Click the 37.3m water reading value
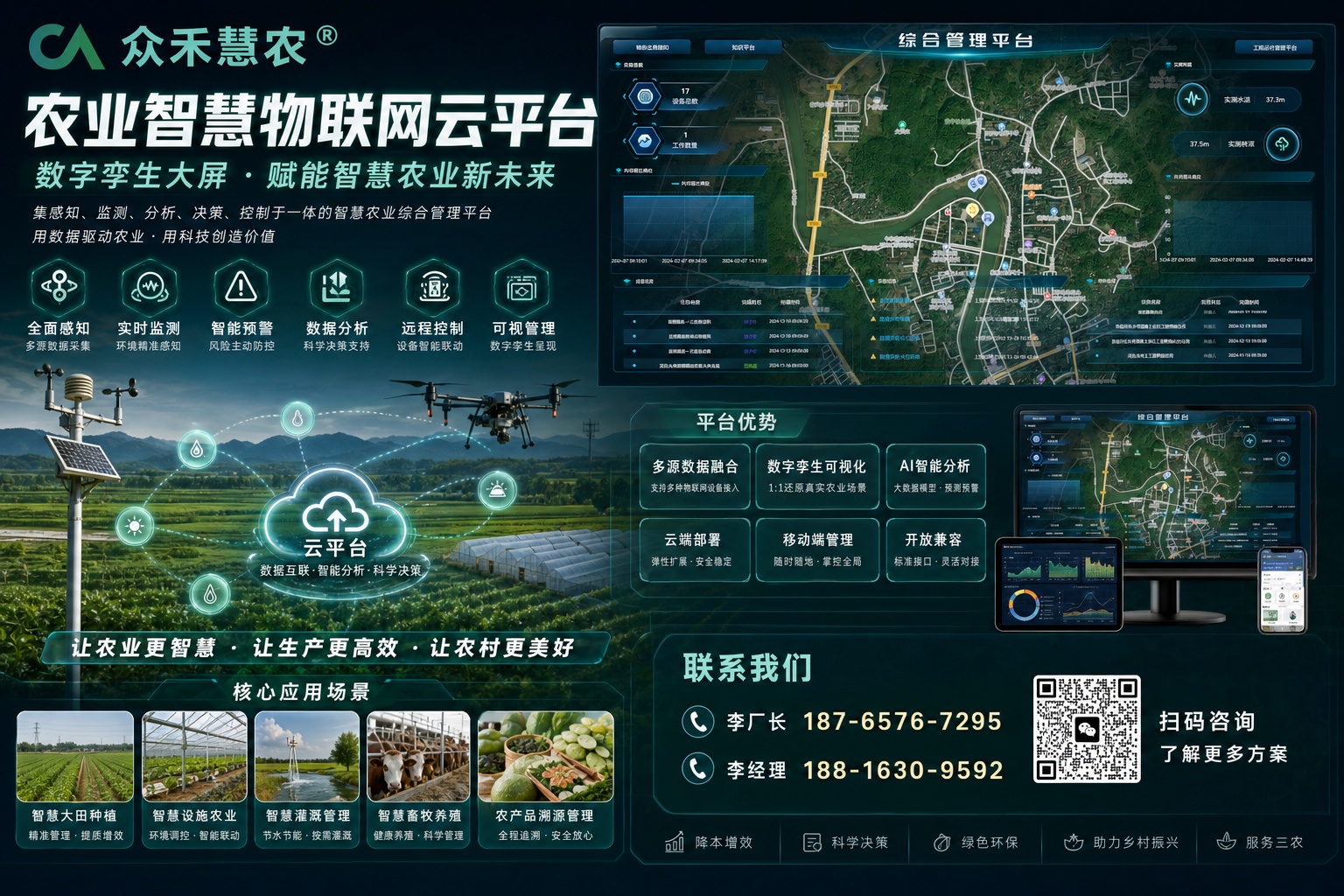 tap(1275, 100)
